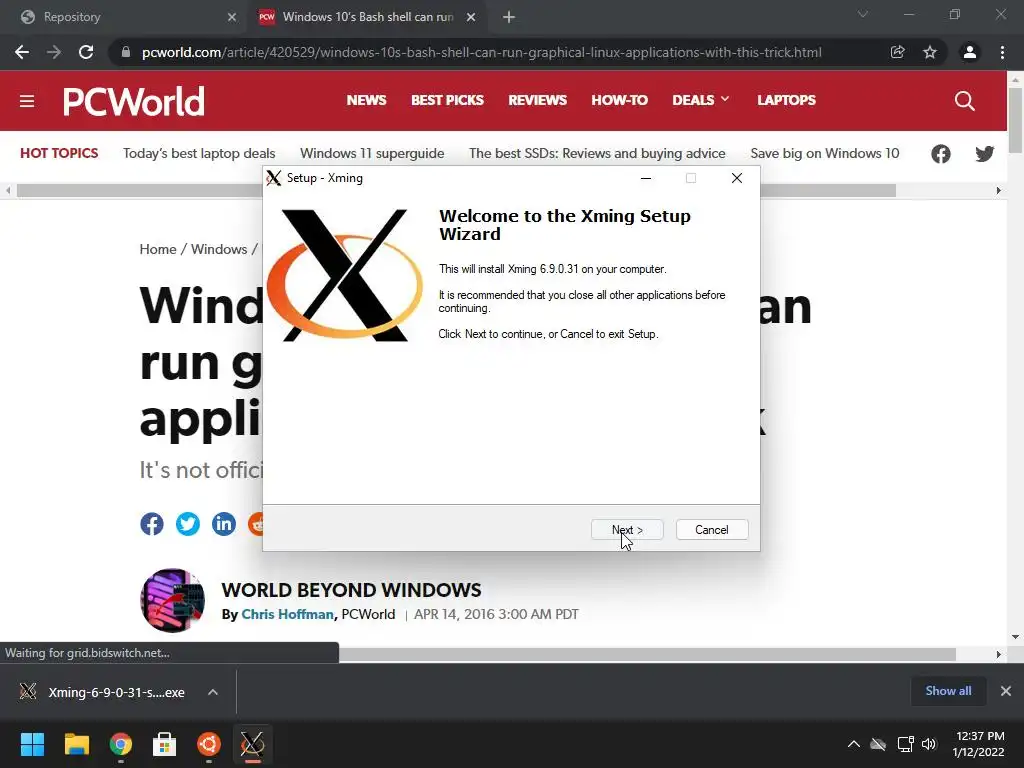This screenshot has height=768, width=1024.
Task: Show hidden system tray icons
Action: pos(854,744)
